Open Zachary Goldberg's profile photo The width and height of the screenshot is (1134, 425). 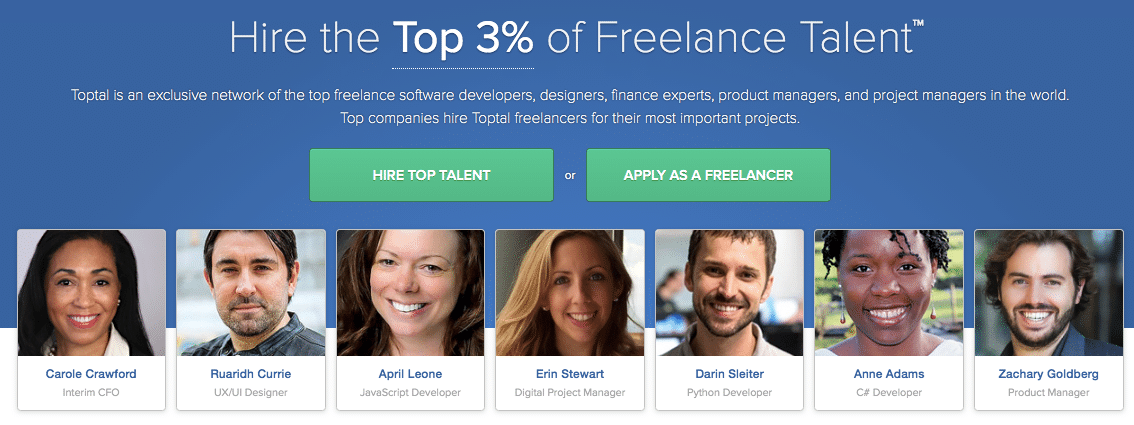1049,293
